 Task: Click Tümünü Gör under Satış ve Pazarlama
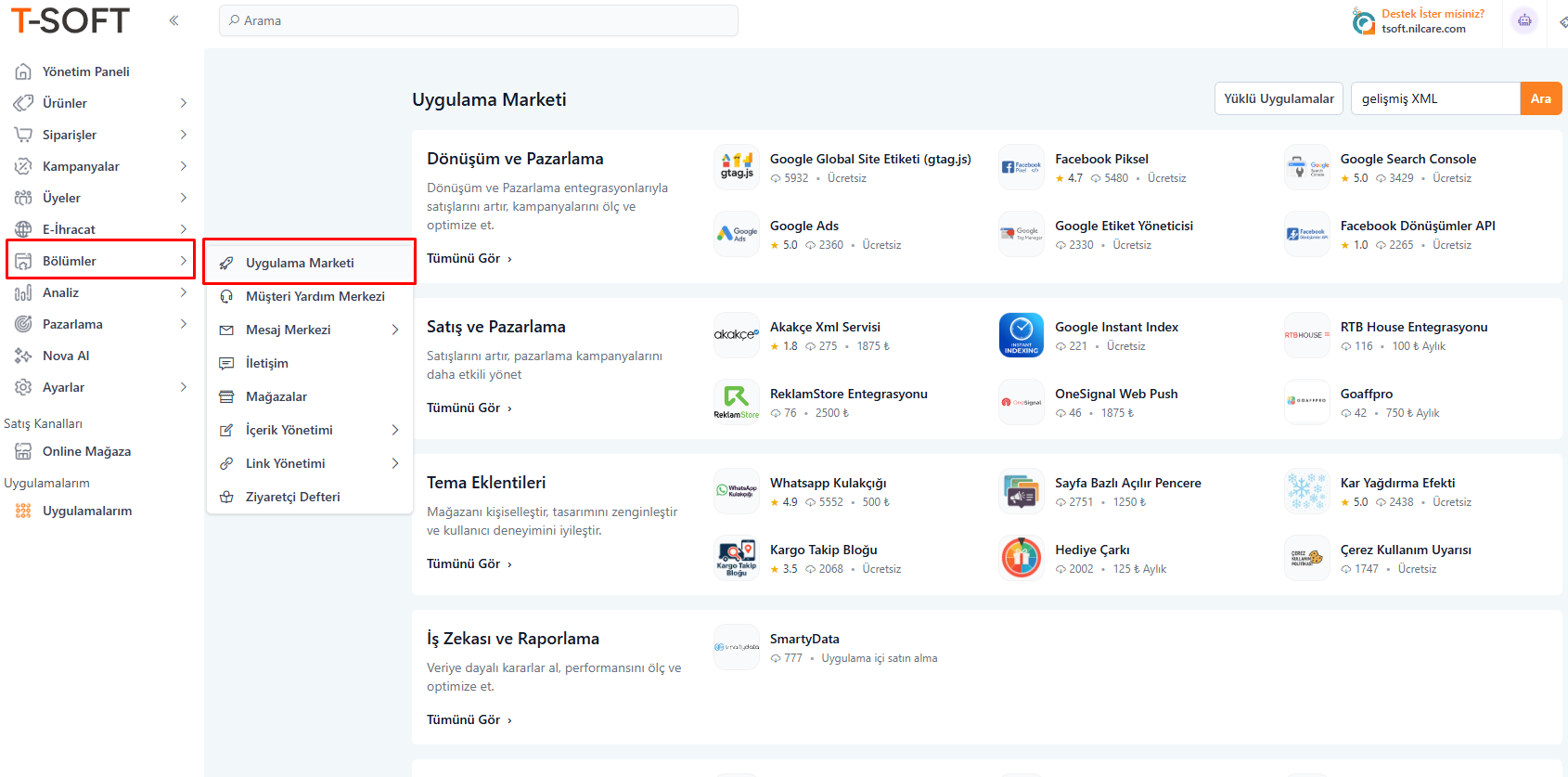tap(469, 408)
